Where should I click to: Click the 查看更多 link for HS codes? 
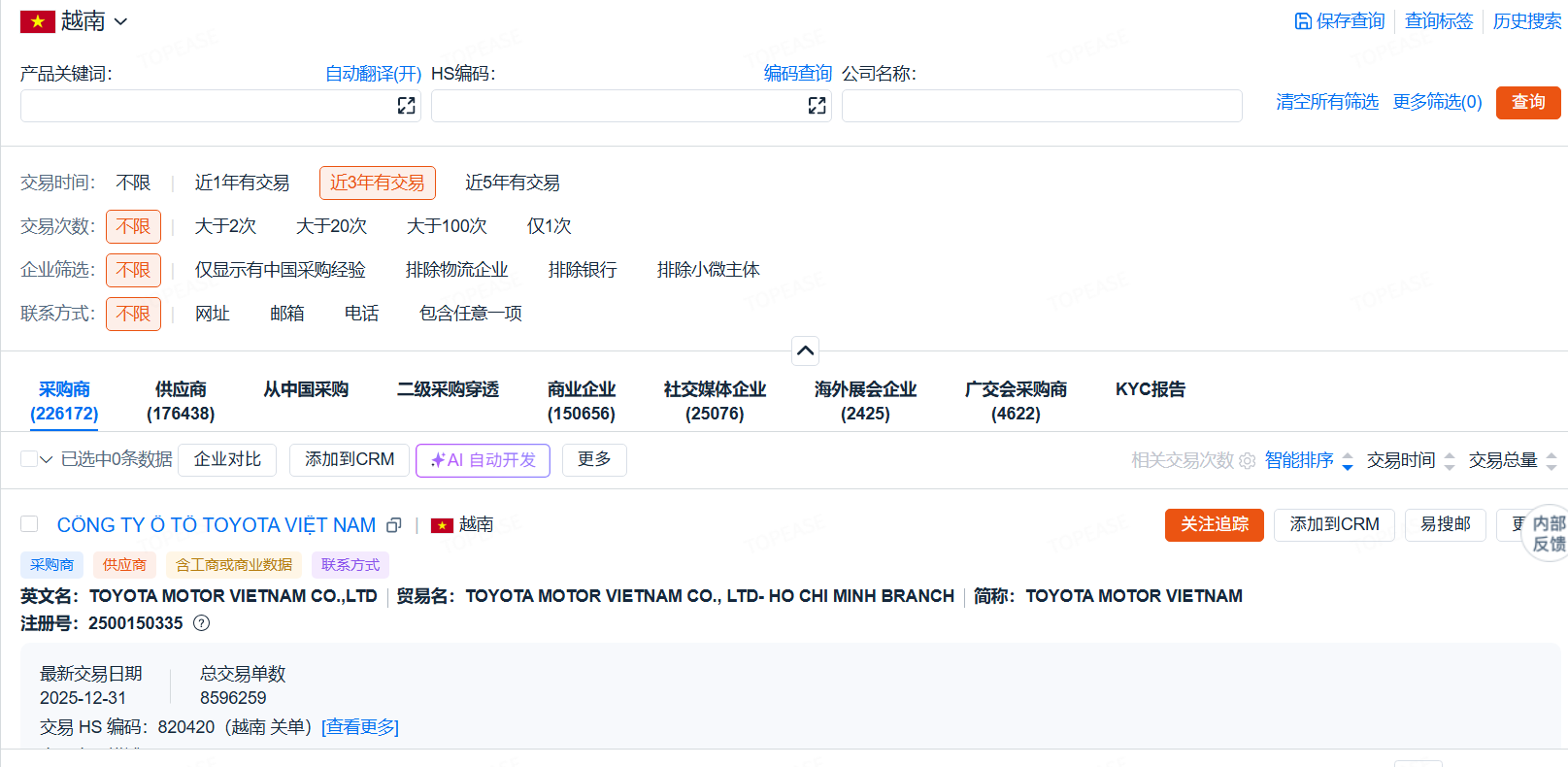click(359, 727)
